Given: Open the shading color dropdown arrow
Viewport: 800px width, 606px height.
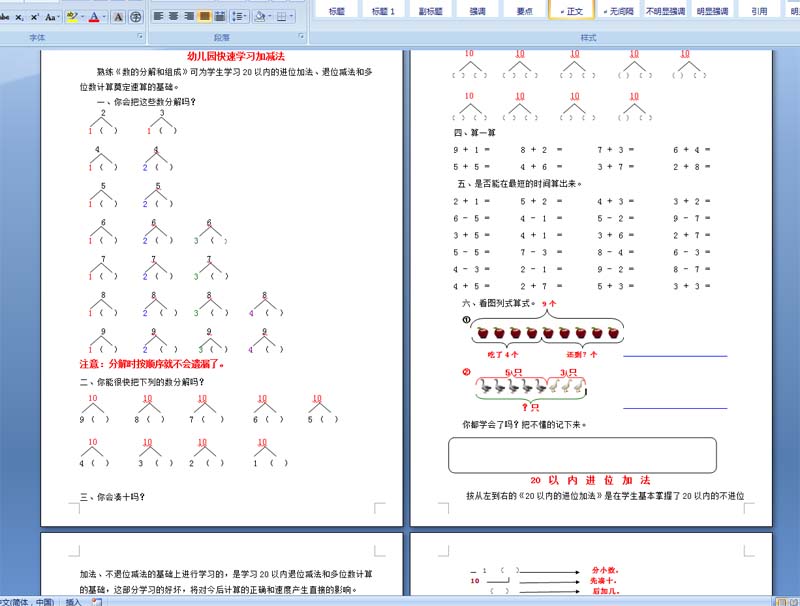Looking at the screenshot, I should pyautogui.click(x=269, y=16).
